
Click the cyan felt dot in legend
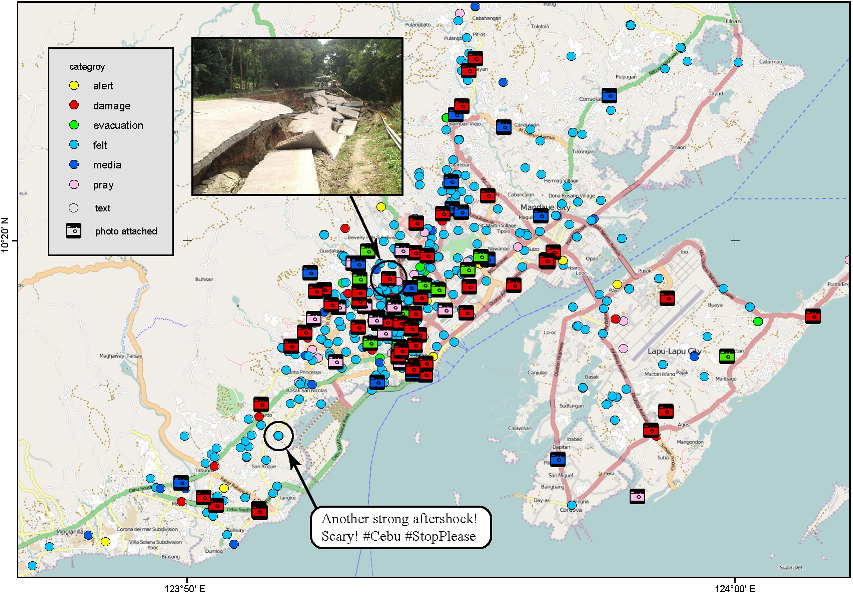click(74, 145)
